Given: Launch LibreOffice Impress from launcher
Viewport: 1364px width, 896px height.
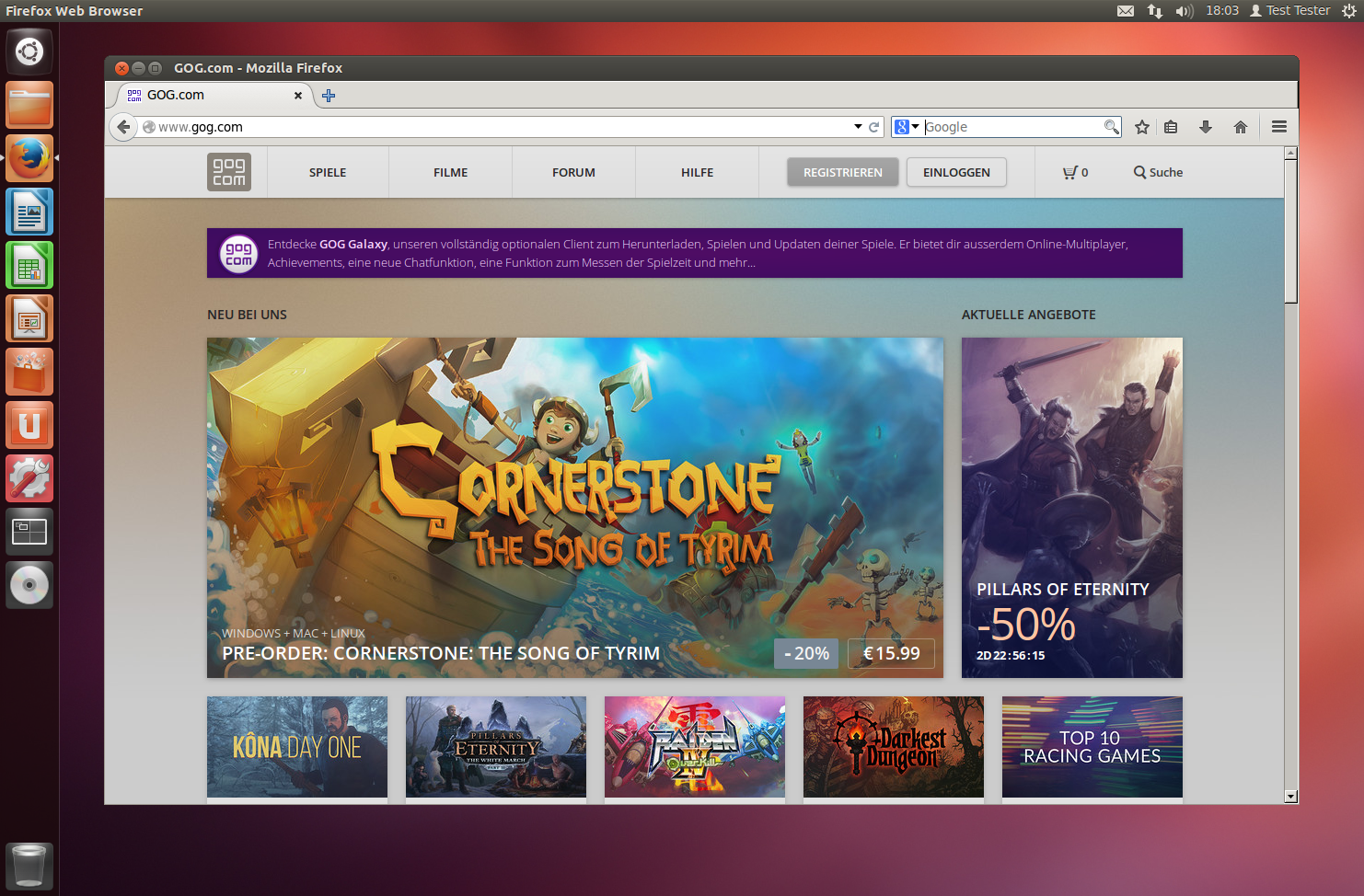Looking at the screenshot, I should (29, 318).
